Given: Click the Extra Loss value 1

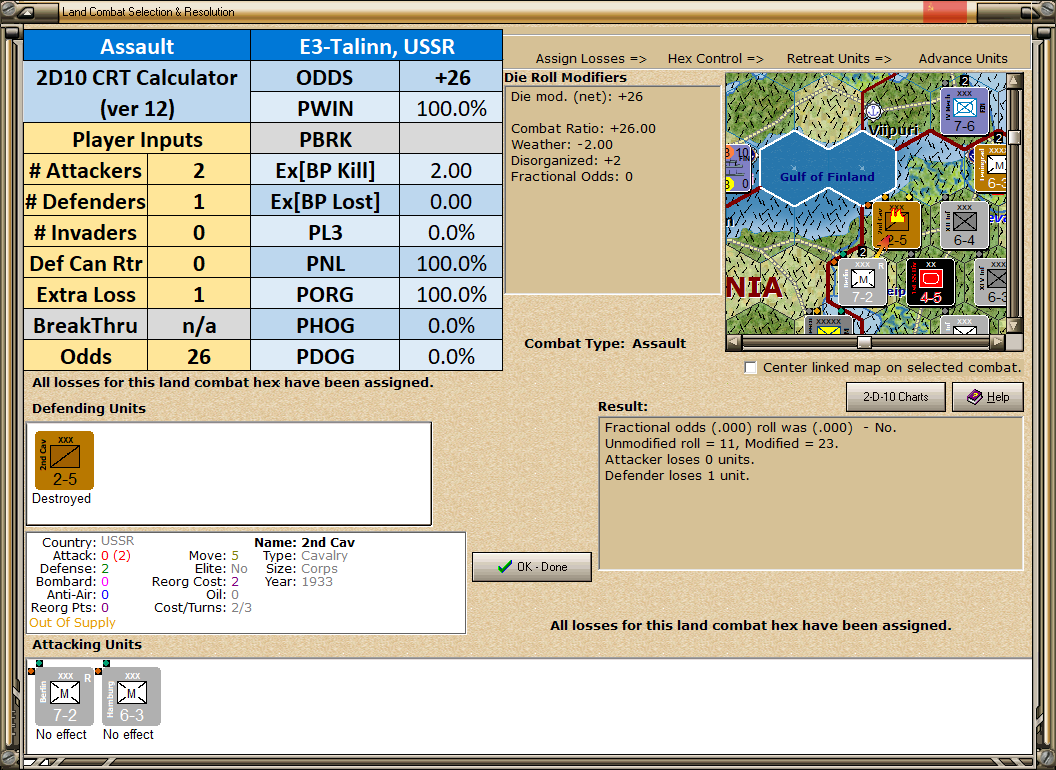Looking at the screenshot, I should [199, 294].
